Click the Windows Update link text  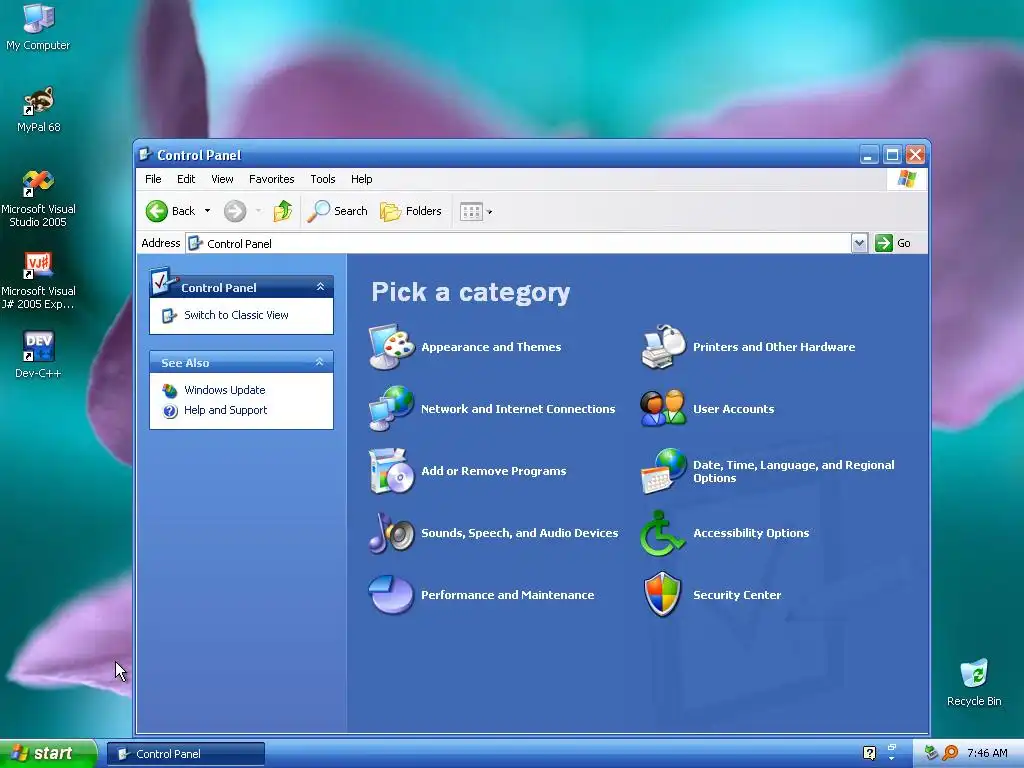(225, 390)
